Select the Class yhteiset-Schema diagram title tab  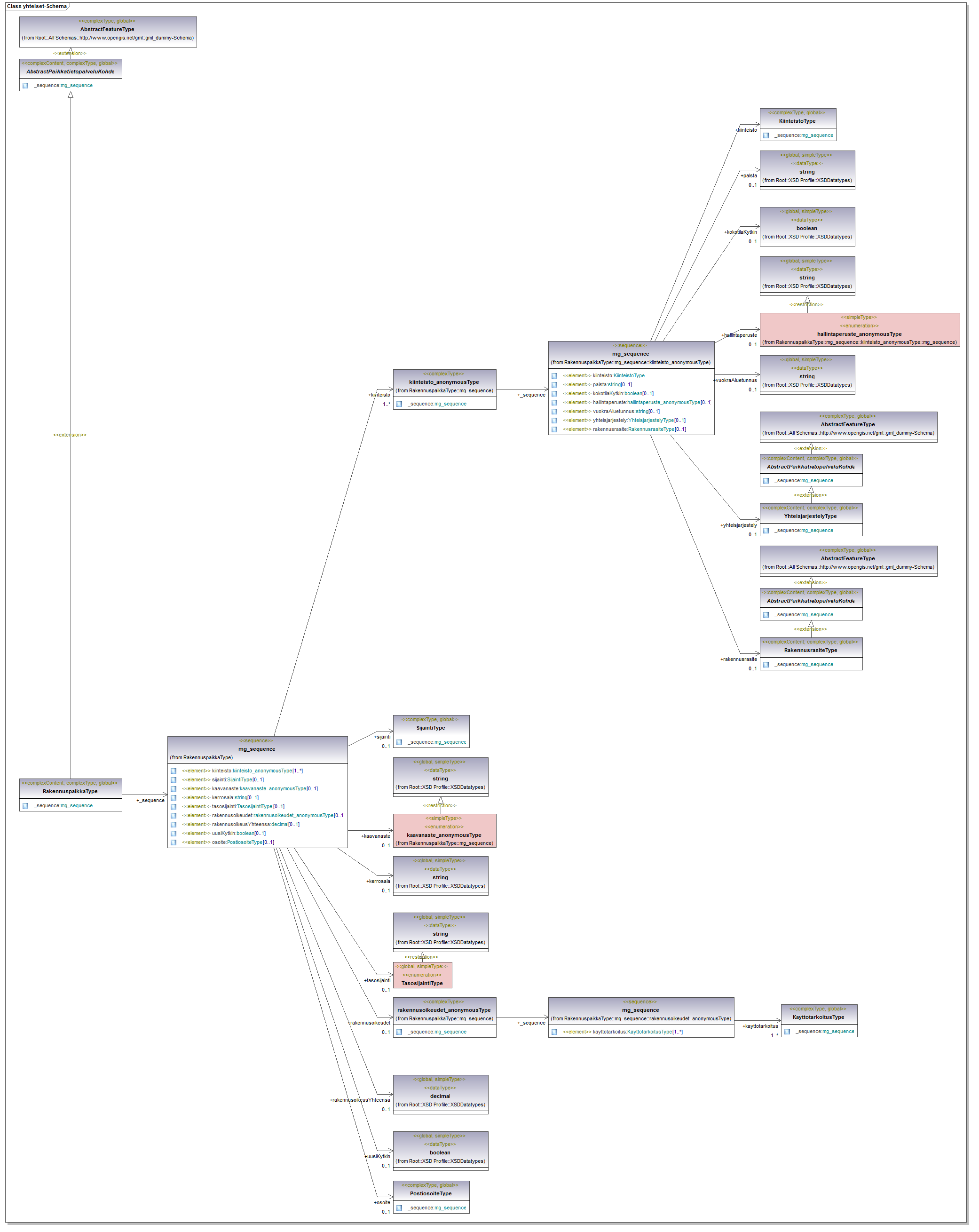click(37, 6)
